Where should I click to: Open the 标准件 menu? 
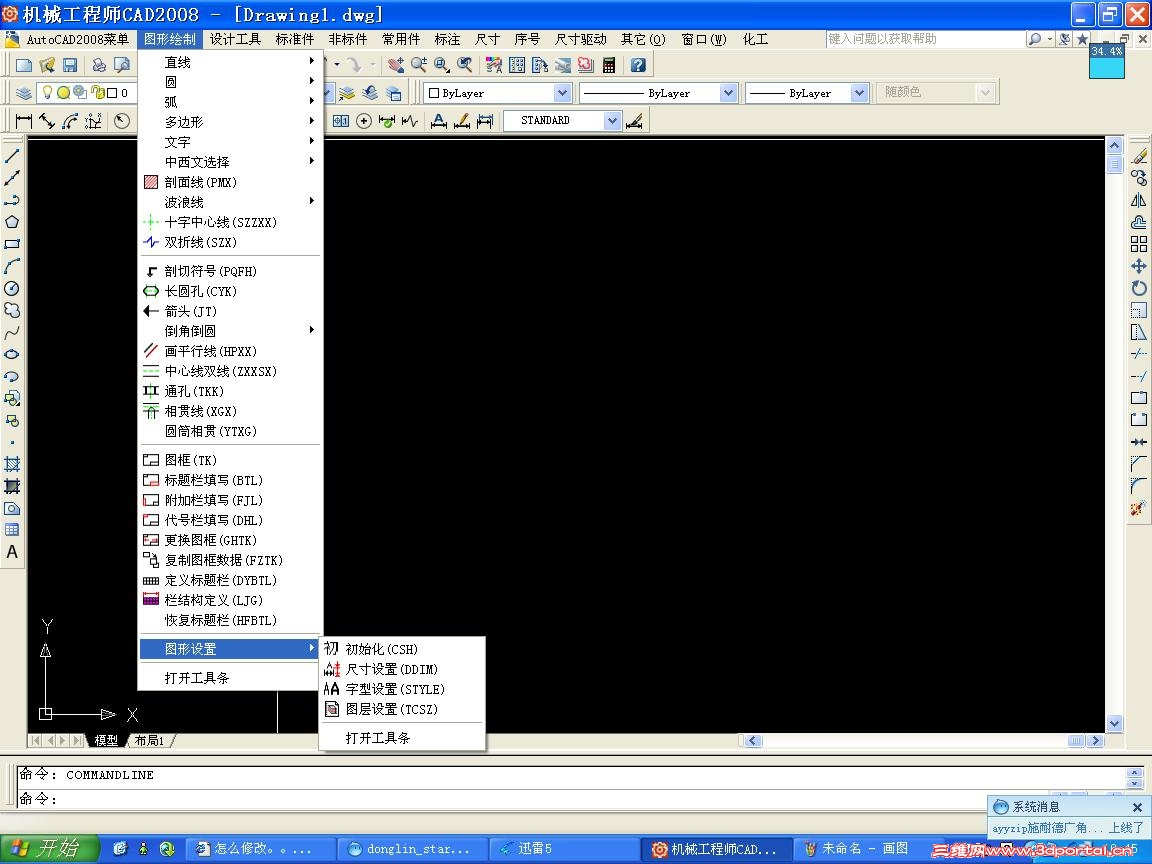click(x=295, y=39)
